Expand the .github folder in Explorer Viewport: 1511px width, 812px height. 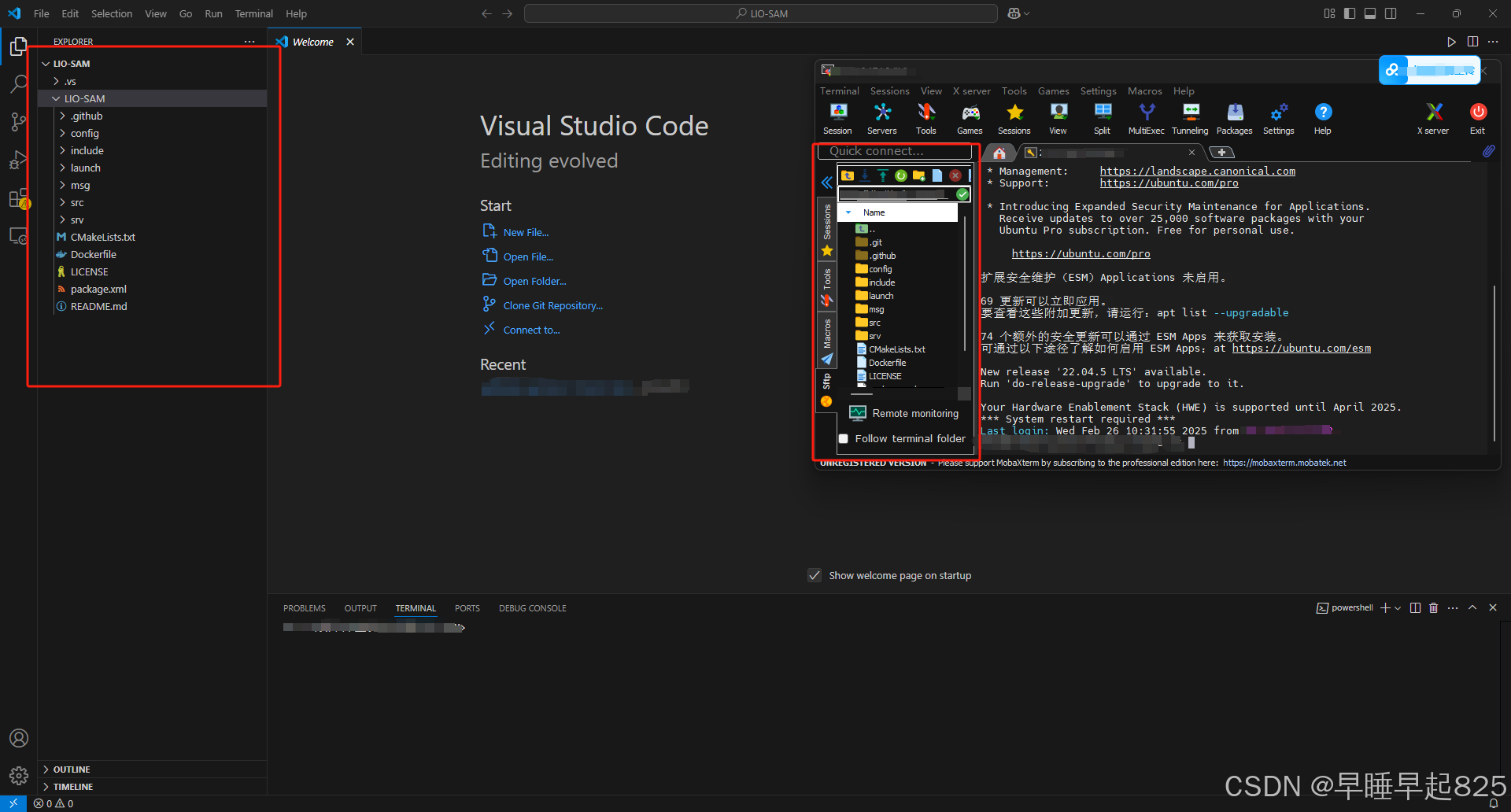[63, 116]
